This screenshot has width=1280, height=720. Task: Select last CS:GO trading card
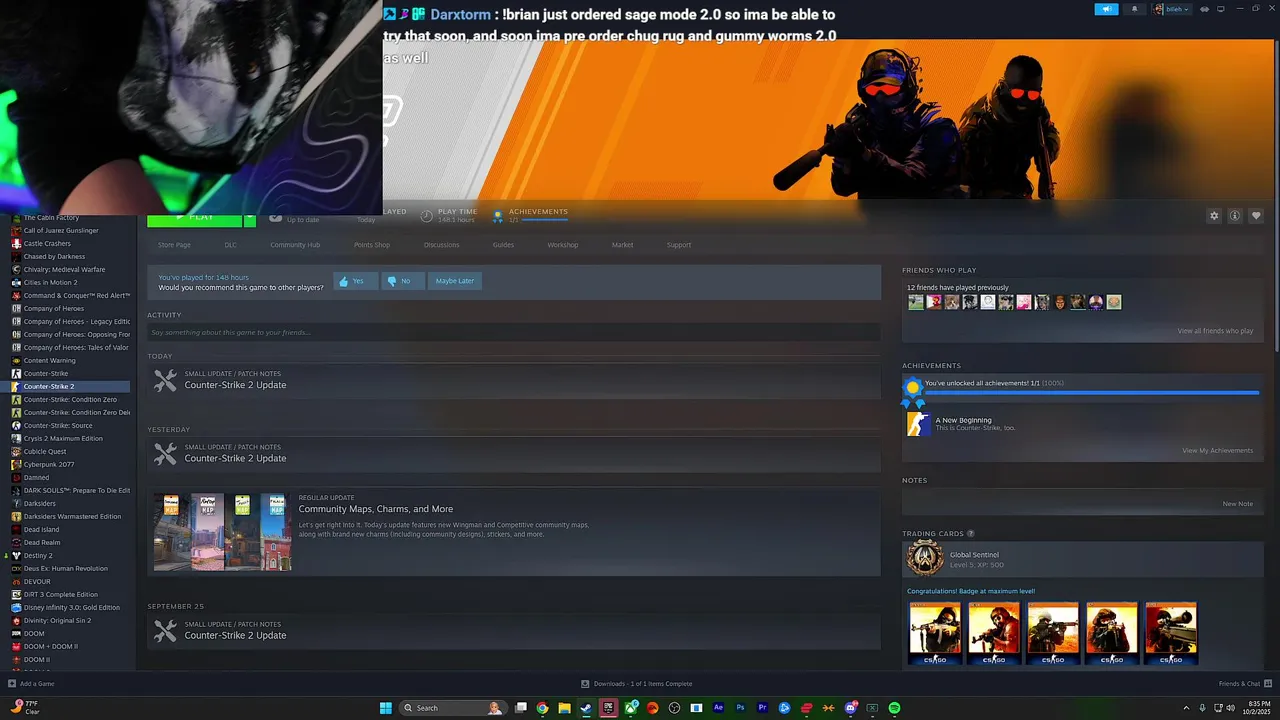1171,633
